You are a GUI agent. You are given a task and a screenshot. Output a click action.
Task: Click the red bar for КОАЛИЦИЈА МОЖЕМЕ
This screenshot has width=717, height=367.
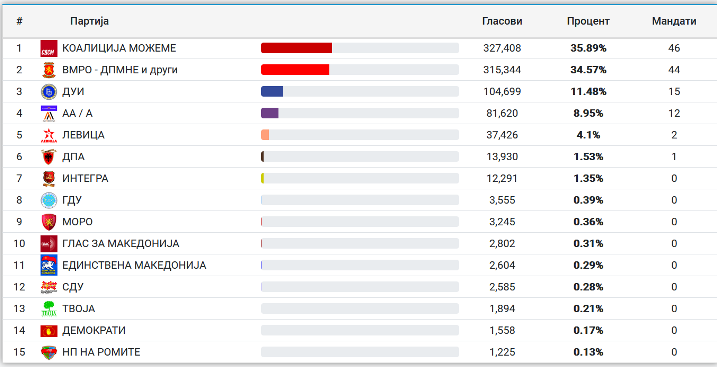click(296, 48)
